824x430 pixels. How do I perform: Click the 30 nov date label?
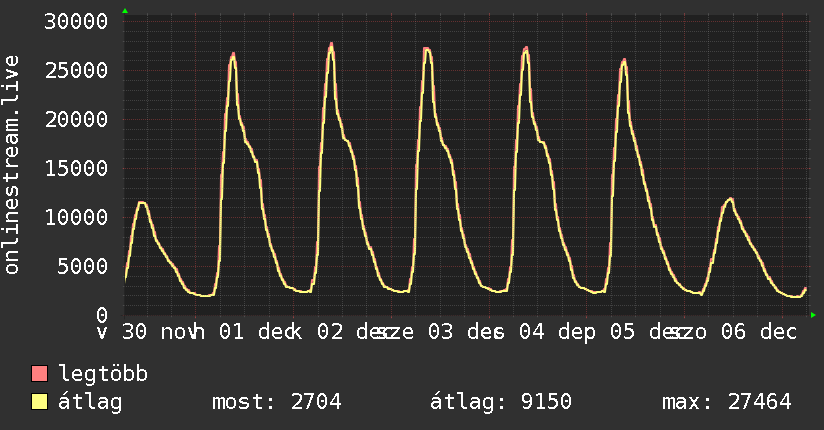coord(161,332)
